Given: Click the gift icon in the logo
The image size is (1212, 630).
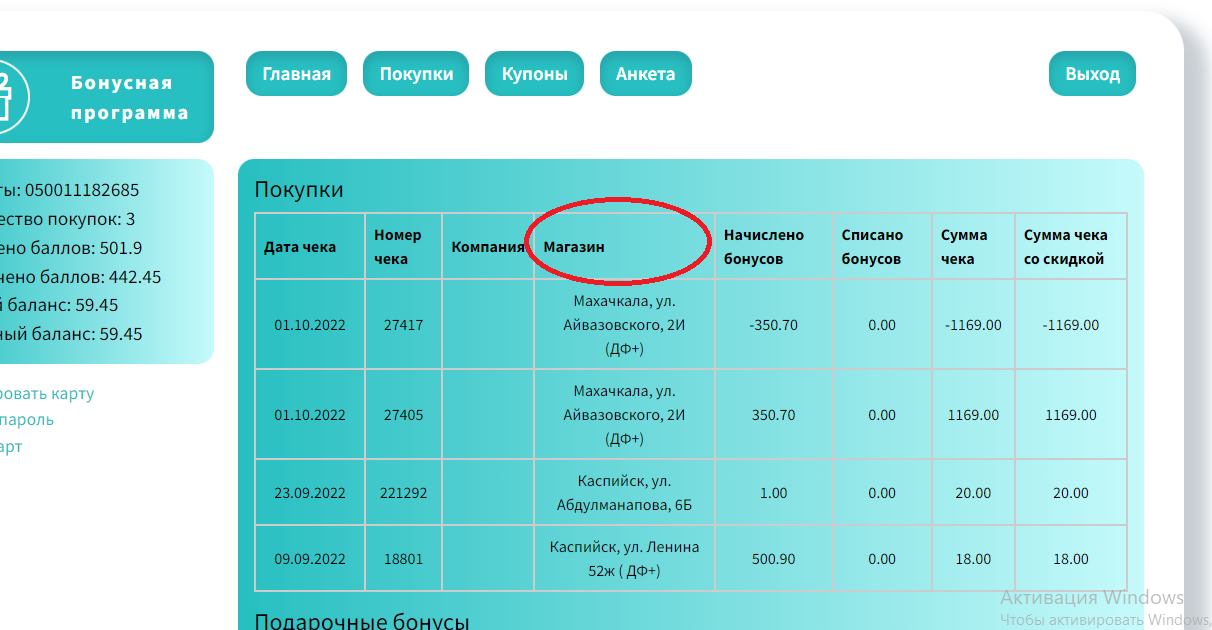Looking at the screenshot, I should pos(8,97).
